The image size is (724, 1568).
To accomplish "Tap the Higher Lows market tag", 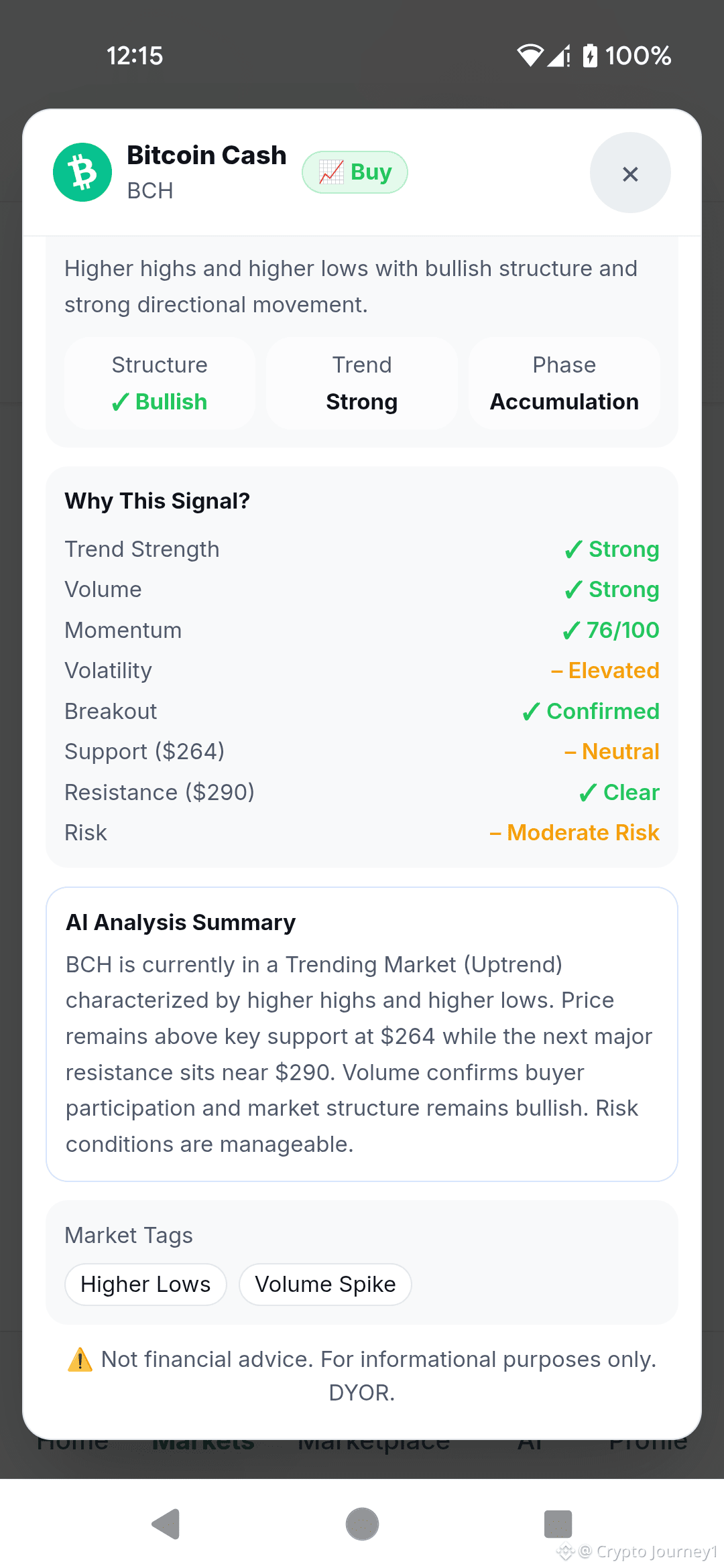I will point(145,1285).
